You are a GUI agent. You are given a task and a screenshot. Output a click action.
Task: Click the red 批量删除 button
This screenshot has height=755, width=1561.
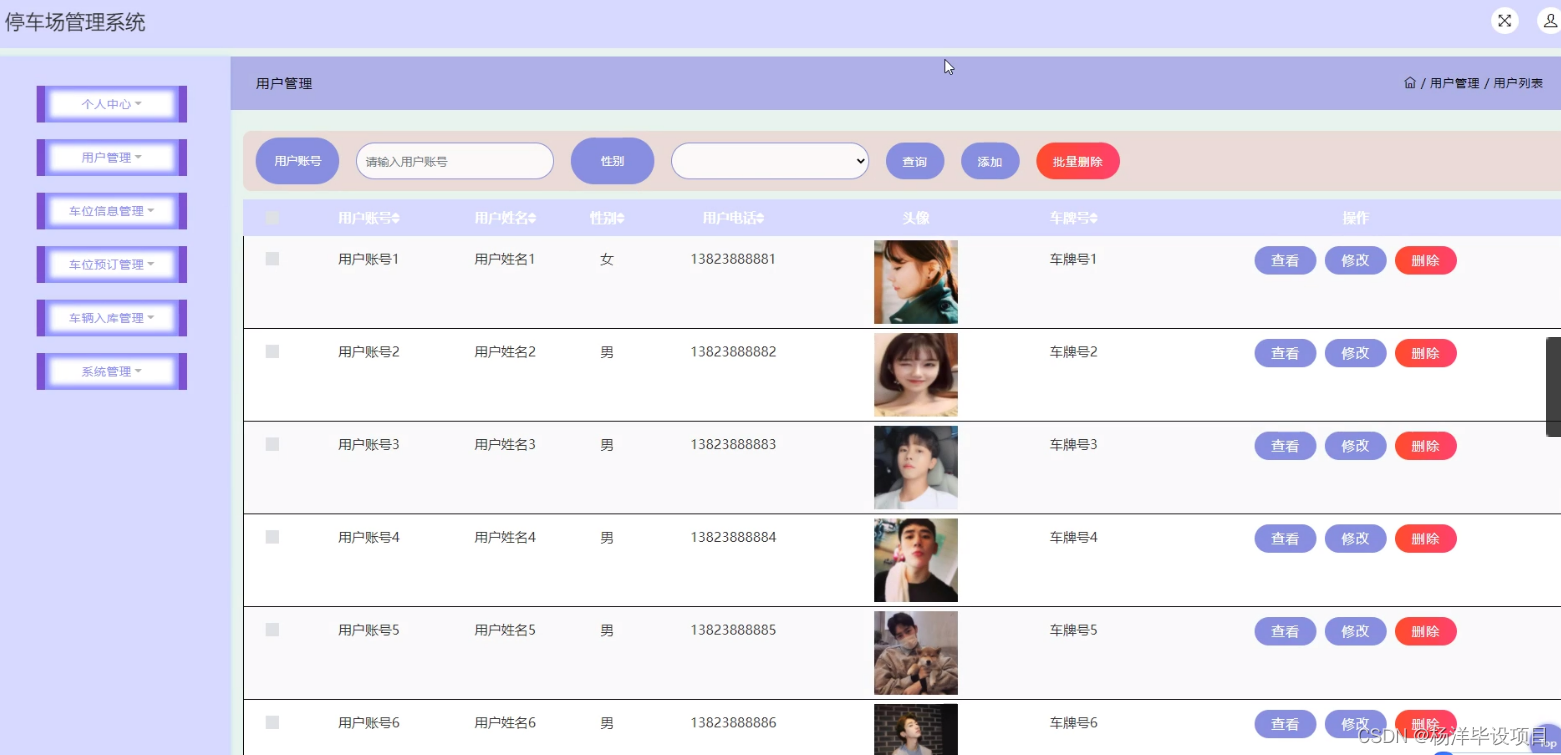[x=1077, y=160]
